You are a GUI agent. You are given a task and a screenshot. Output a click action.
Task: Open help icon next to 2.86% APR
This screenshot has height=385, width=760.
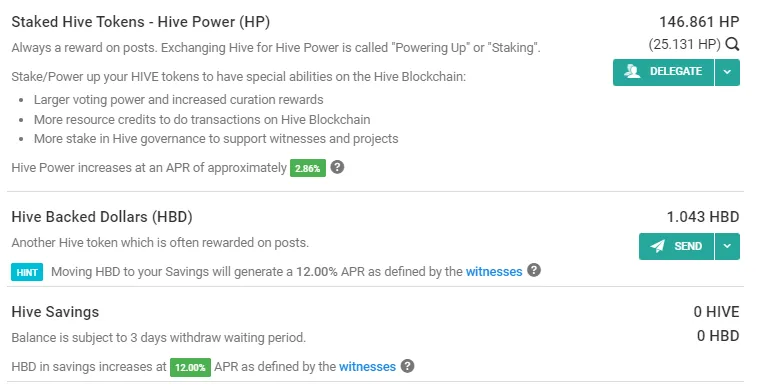click(337, 167)
